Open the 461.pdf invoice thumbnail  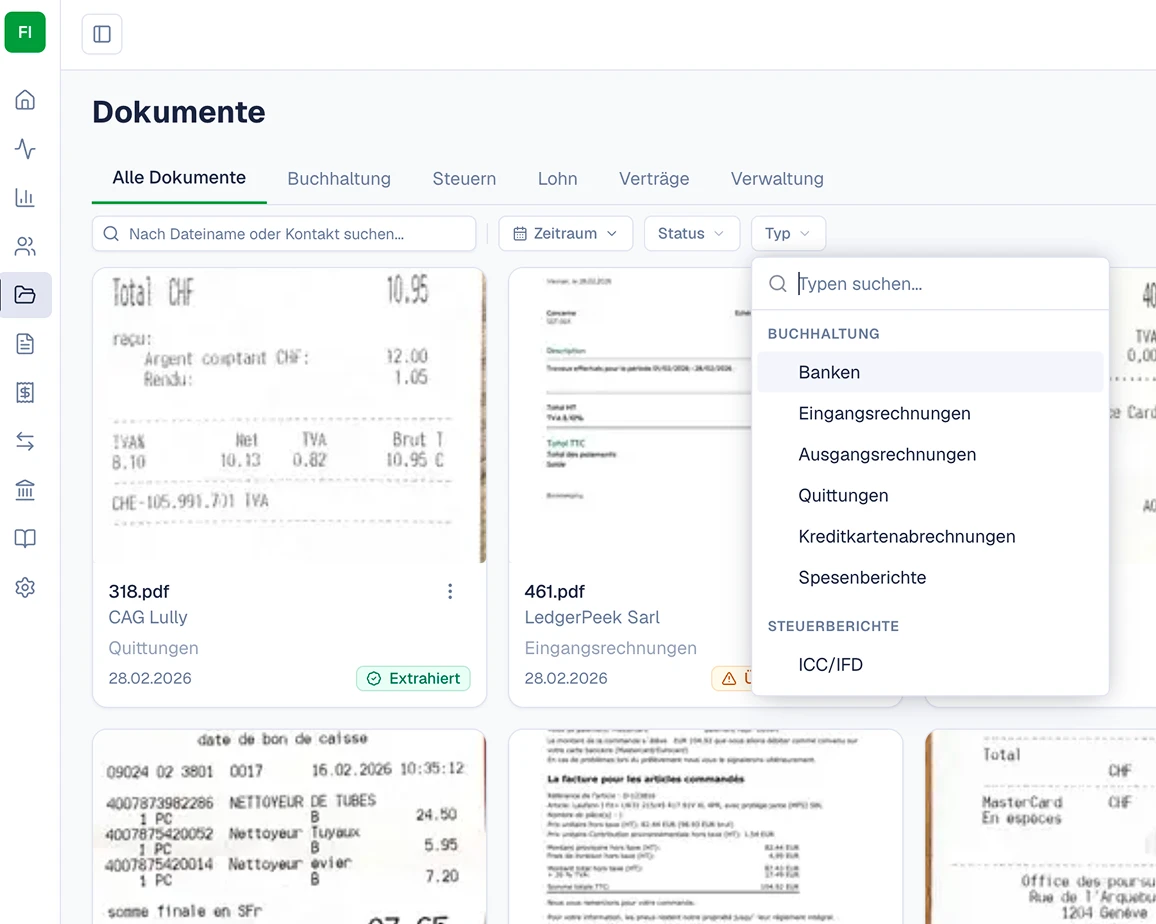630,415
